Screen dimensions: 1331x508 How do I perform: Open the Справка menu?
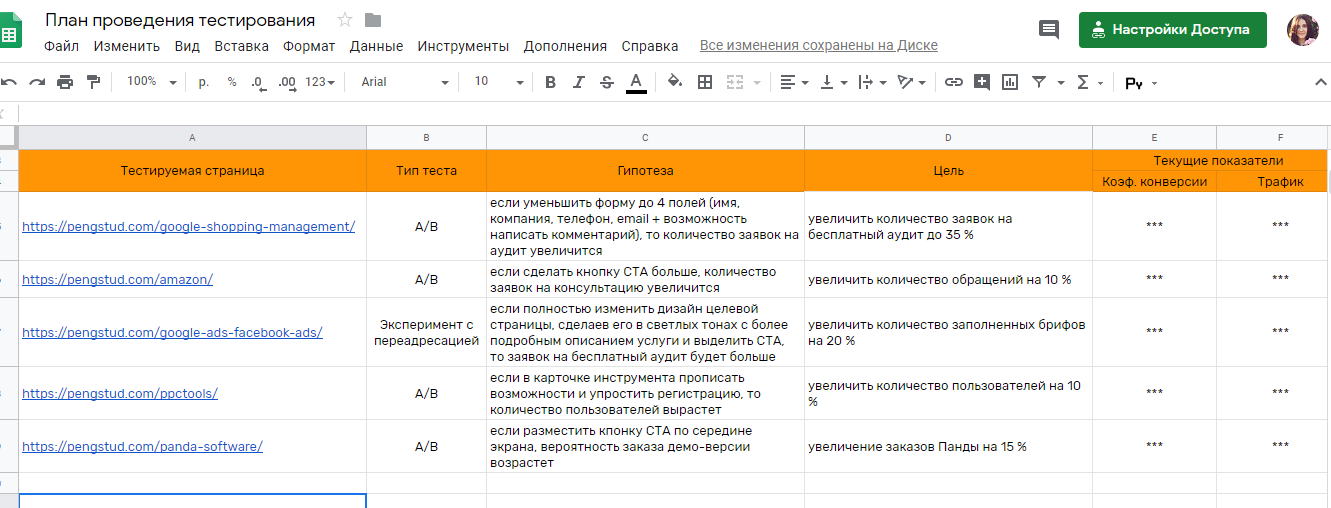pos(650,46)
